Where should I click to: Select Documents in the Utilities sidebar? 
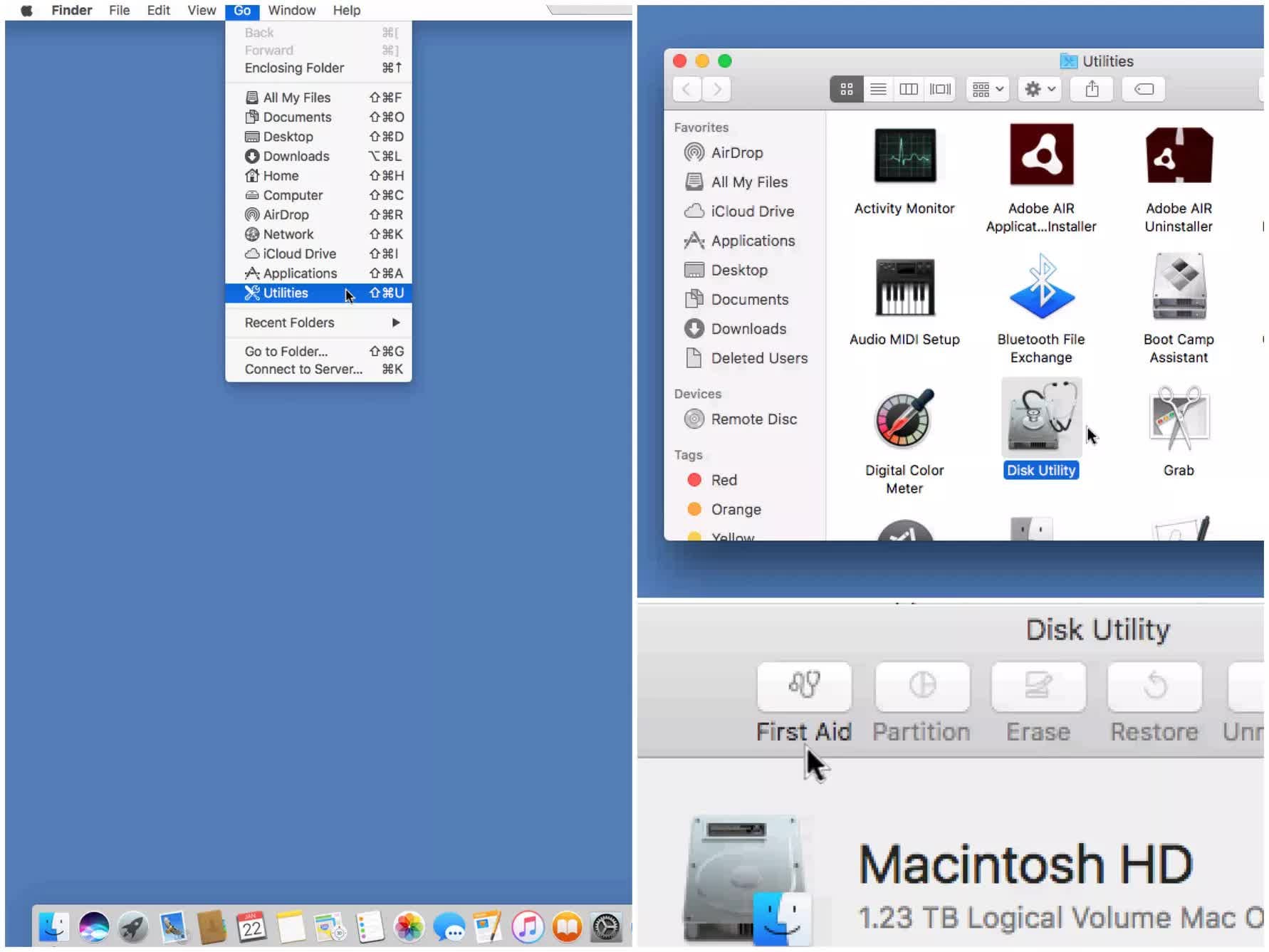tap(745, 300)
